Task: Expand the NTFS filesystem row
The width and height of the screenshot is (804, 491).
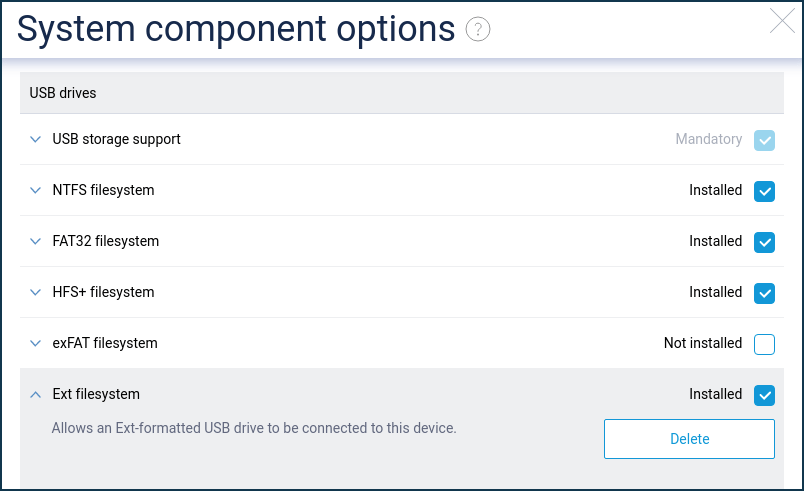Action: [x=36, y=191]
